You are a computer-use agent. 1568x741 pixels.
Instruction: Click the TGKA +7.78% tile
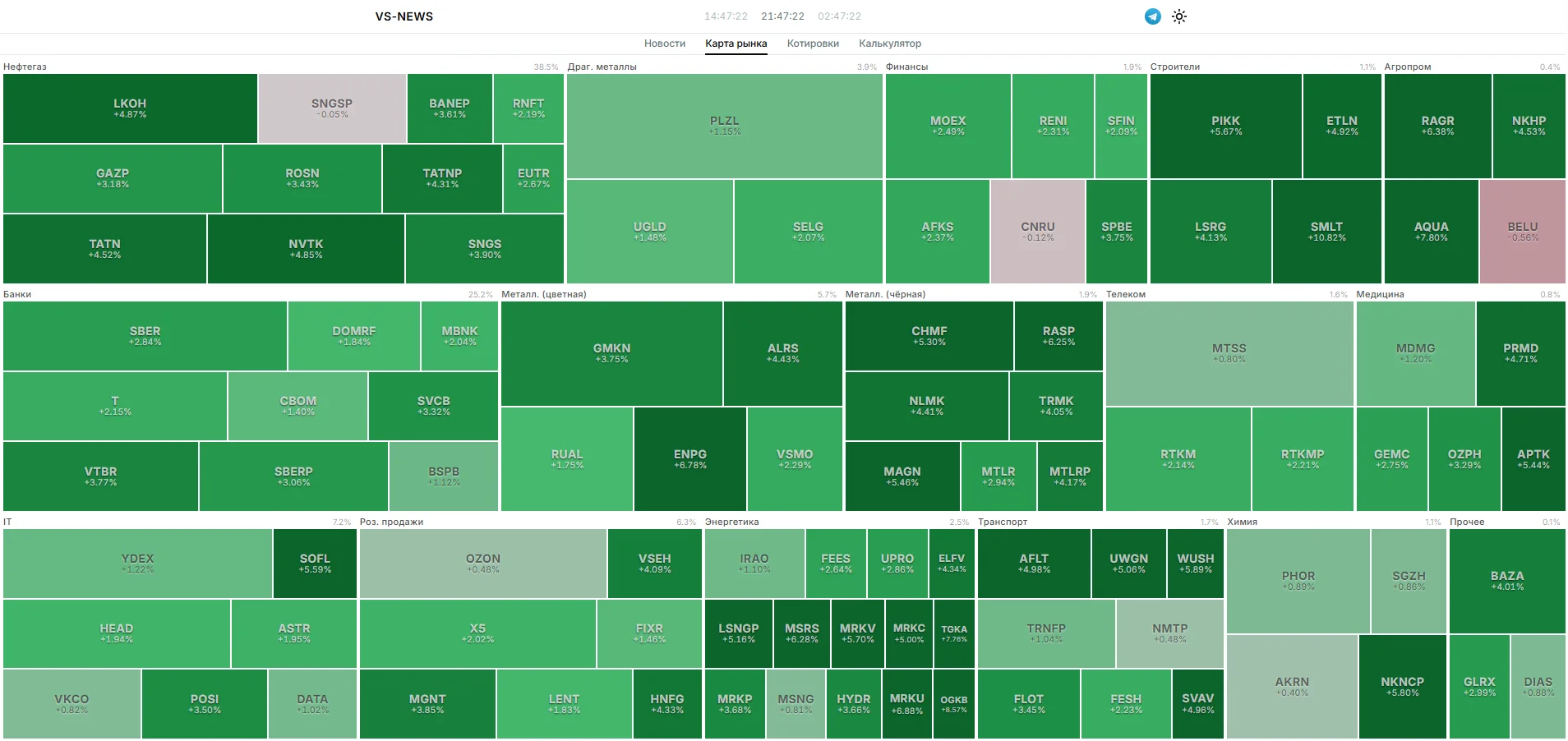tap(954, 633)
